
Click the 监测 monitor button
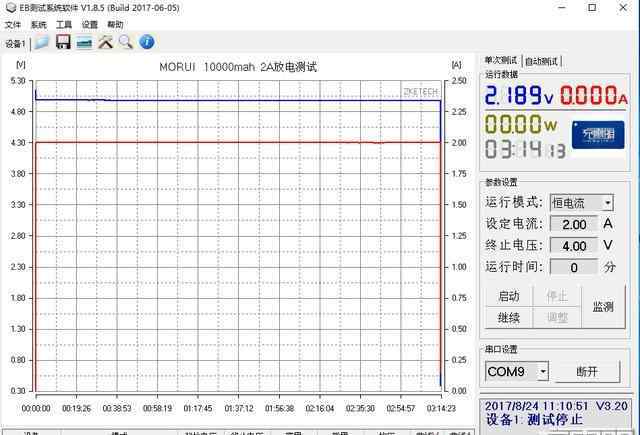click(603, 307)
